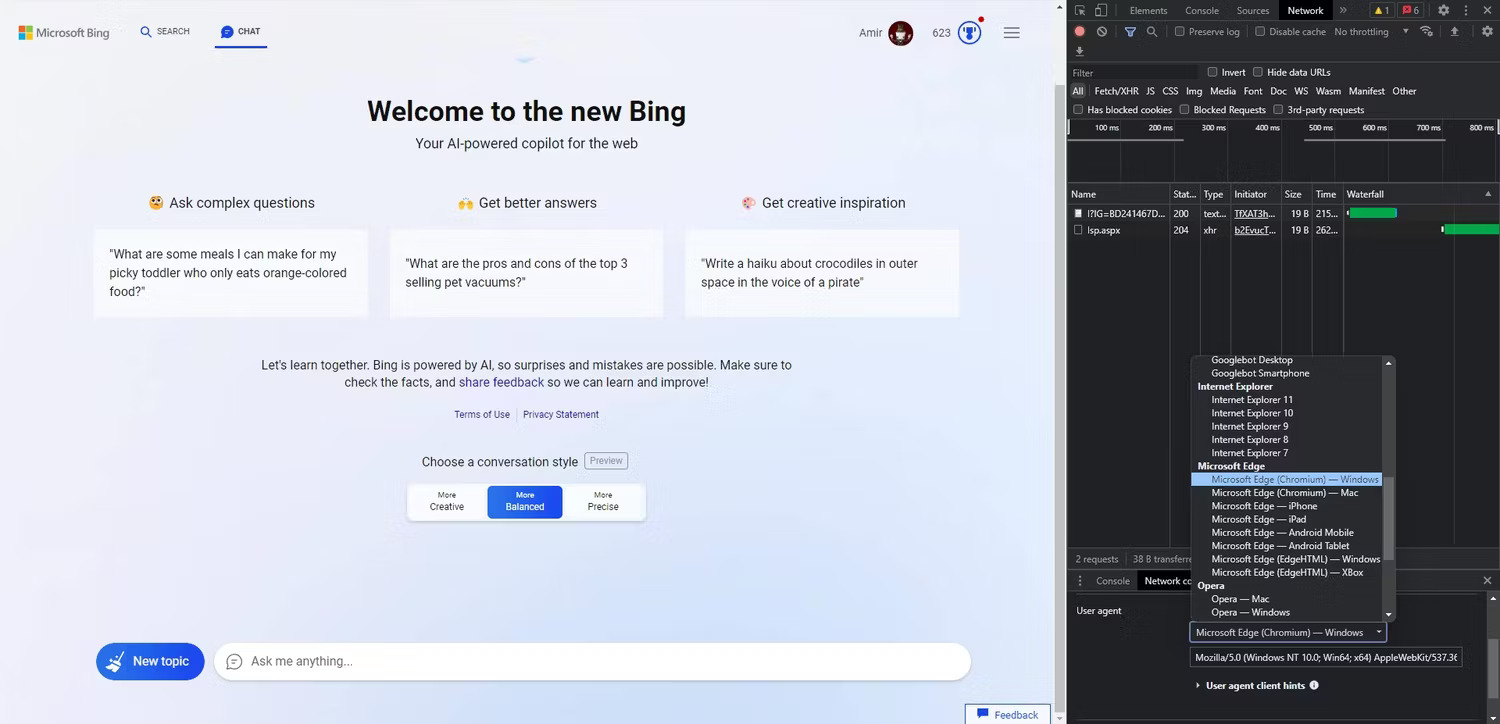Open the Privacy Statement link
Image resolution: width=1500 pixels, height=724 pixels.
tap(561, 414)
